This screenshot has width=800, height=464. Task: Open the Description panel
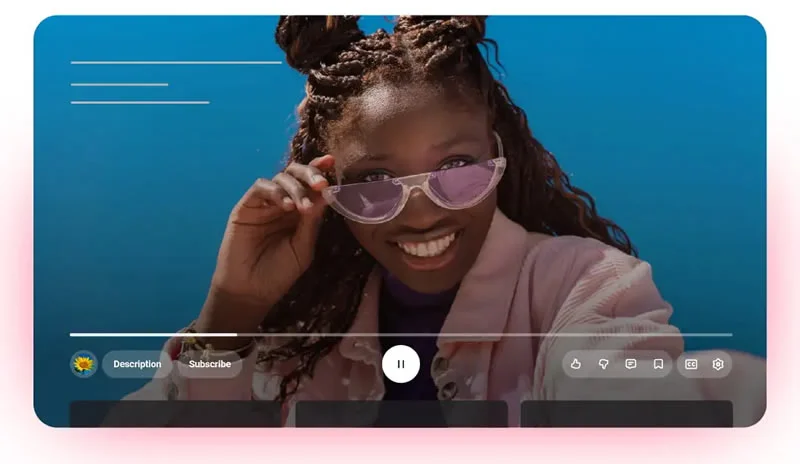tap(137, 364)
